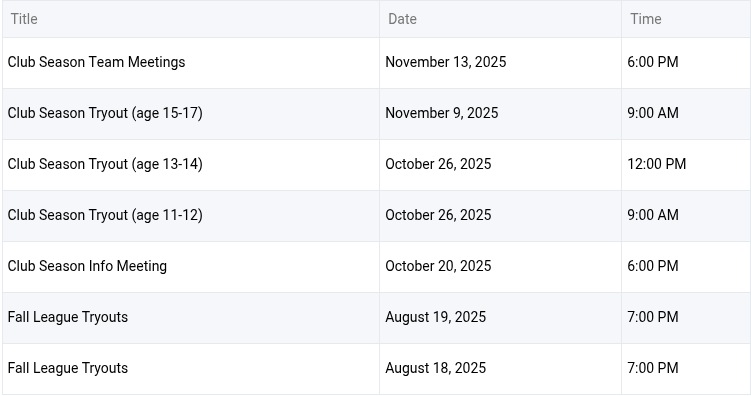Click the 12:00 PM time cell
The image size is (751, 396).
pos(657,164)
